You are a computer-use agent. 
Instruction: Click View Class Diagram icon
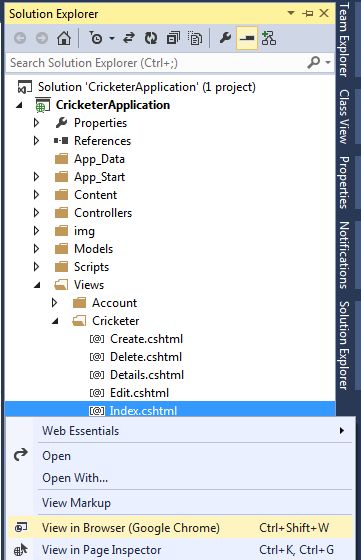coord(269,38)
